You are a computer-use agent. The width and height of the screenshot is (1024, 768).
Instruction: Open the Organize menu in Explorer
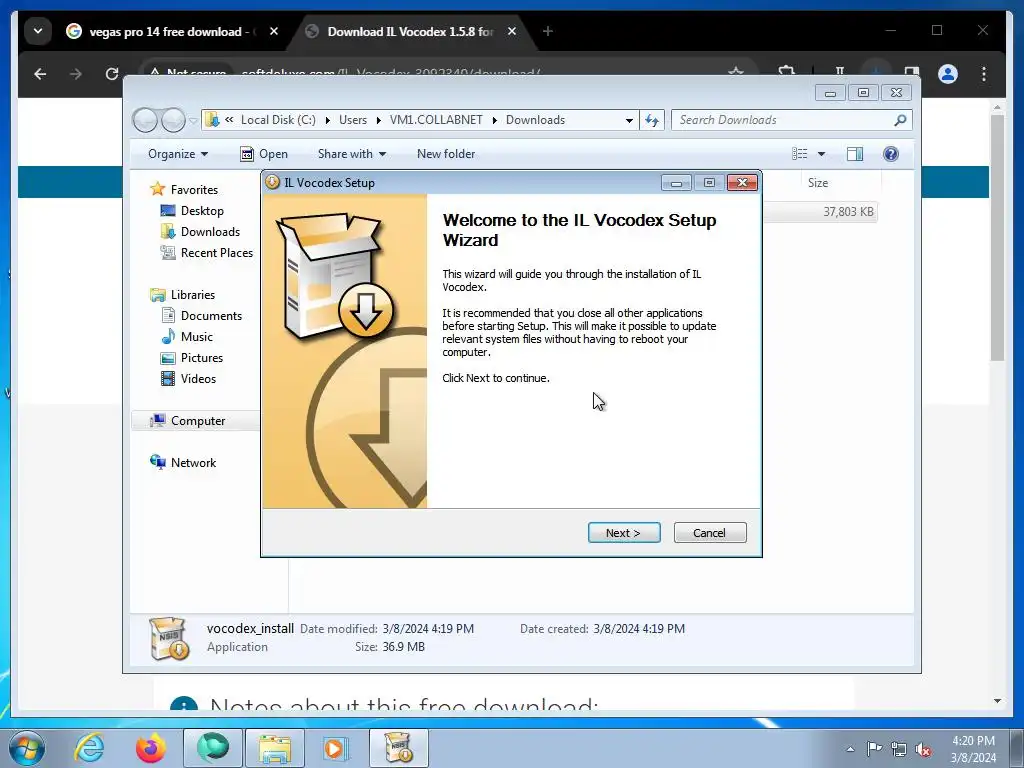[x=178, y=154]
